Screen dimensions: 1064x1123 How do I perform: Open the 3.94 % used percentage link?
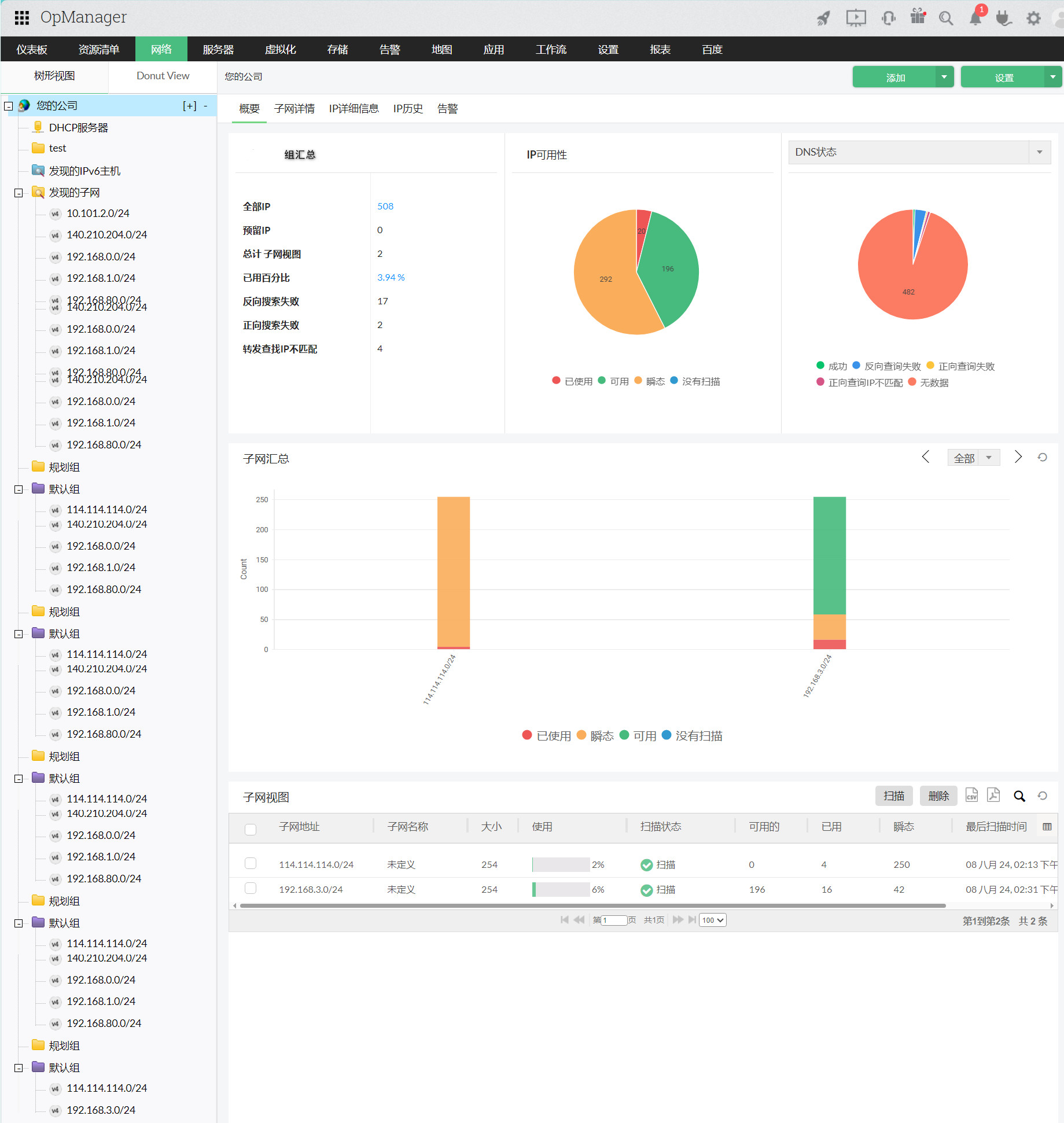point(391,277)
